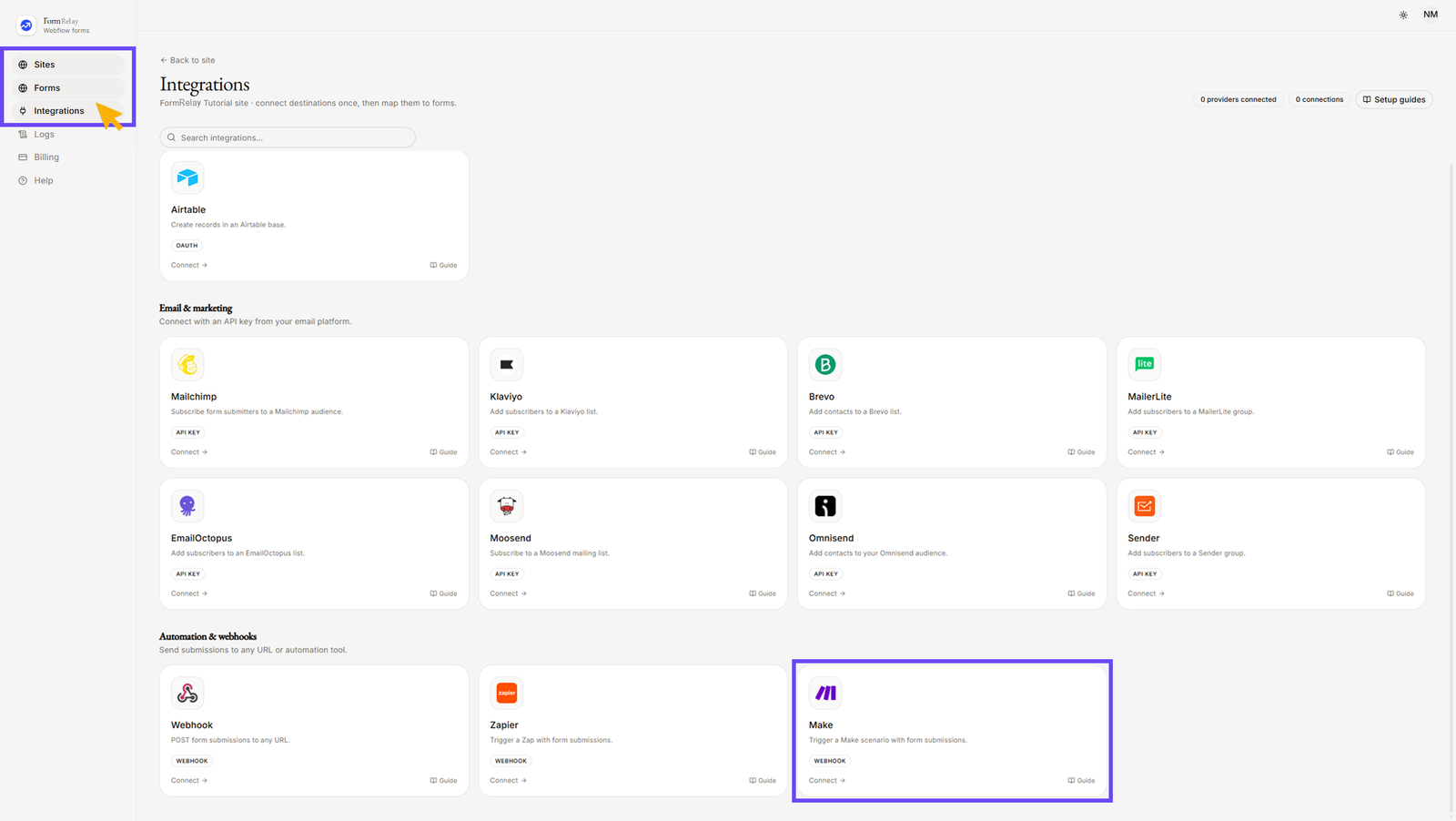1456x821 pixels.
Task: Open the Make Guide link
Action: [1081, 781]
